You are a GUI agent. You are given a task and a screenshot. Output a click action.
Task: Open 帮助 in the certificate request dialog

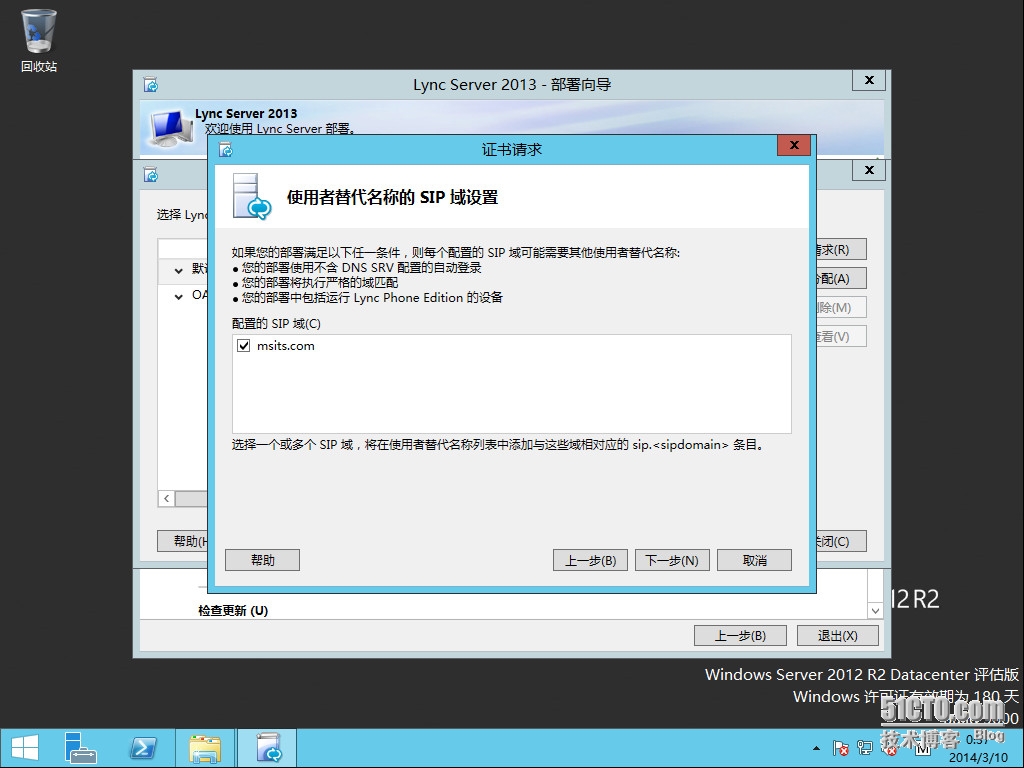click(x=263, y=560)
